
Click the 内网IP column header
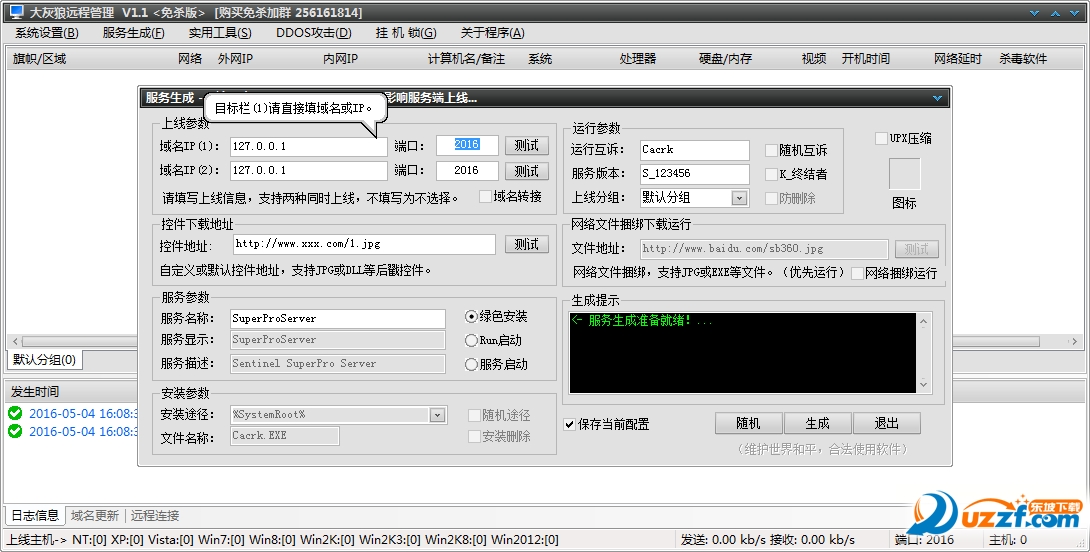click(341, 59)
